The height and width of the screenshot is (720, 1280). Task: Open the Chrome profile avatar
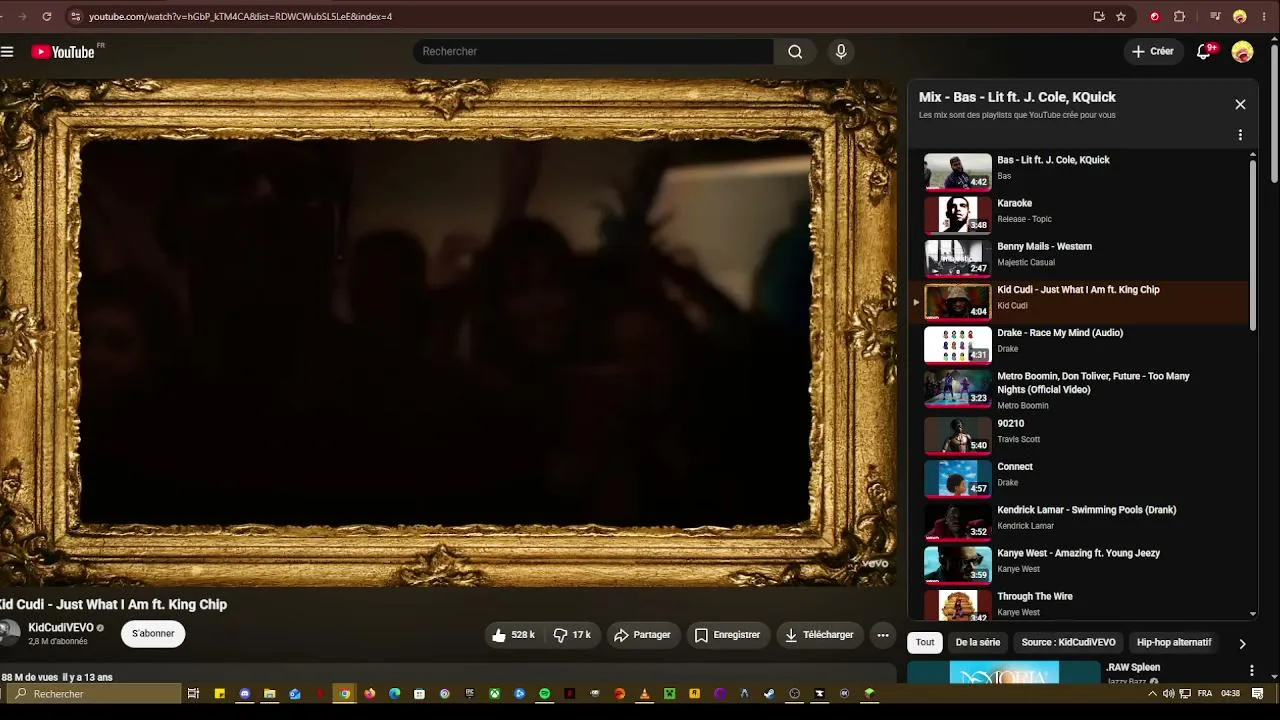[x=1240, y=16]
